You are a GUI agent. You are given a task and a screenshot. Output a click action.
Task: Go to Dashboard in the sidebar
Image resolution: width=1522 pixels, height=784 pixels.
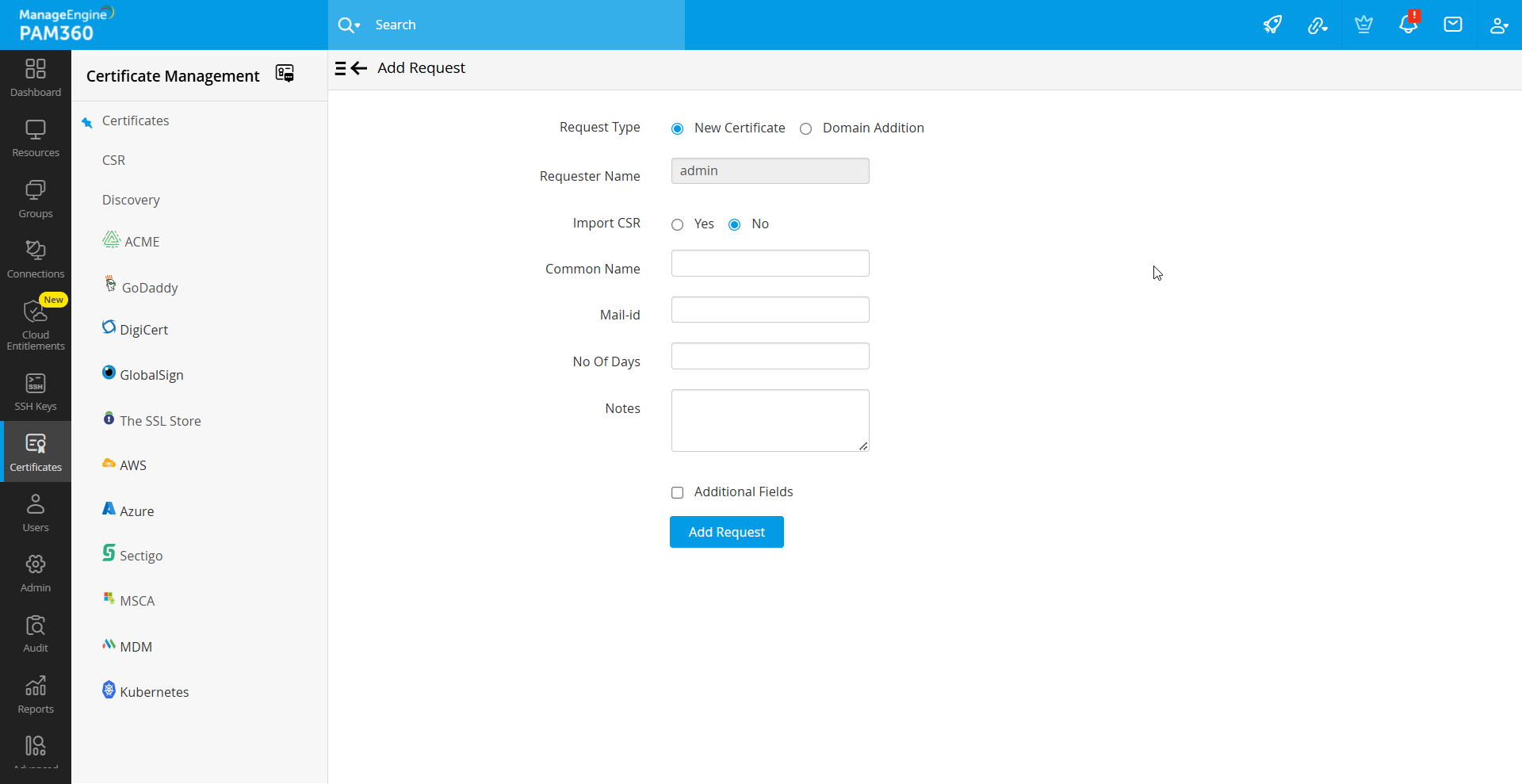coord(36,78)
